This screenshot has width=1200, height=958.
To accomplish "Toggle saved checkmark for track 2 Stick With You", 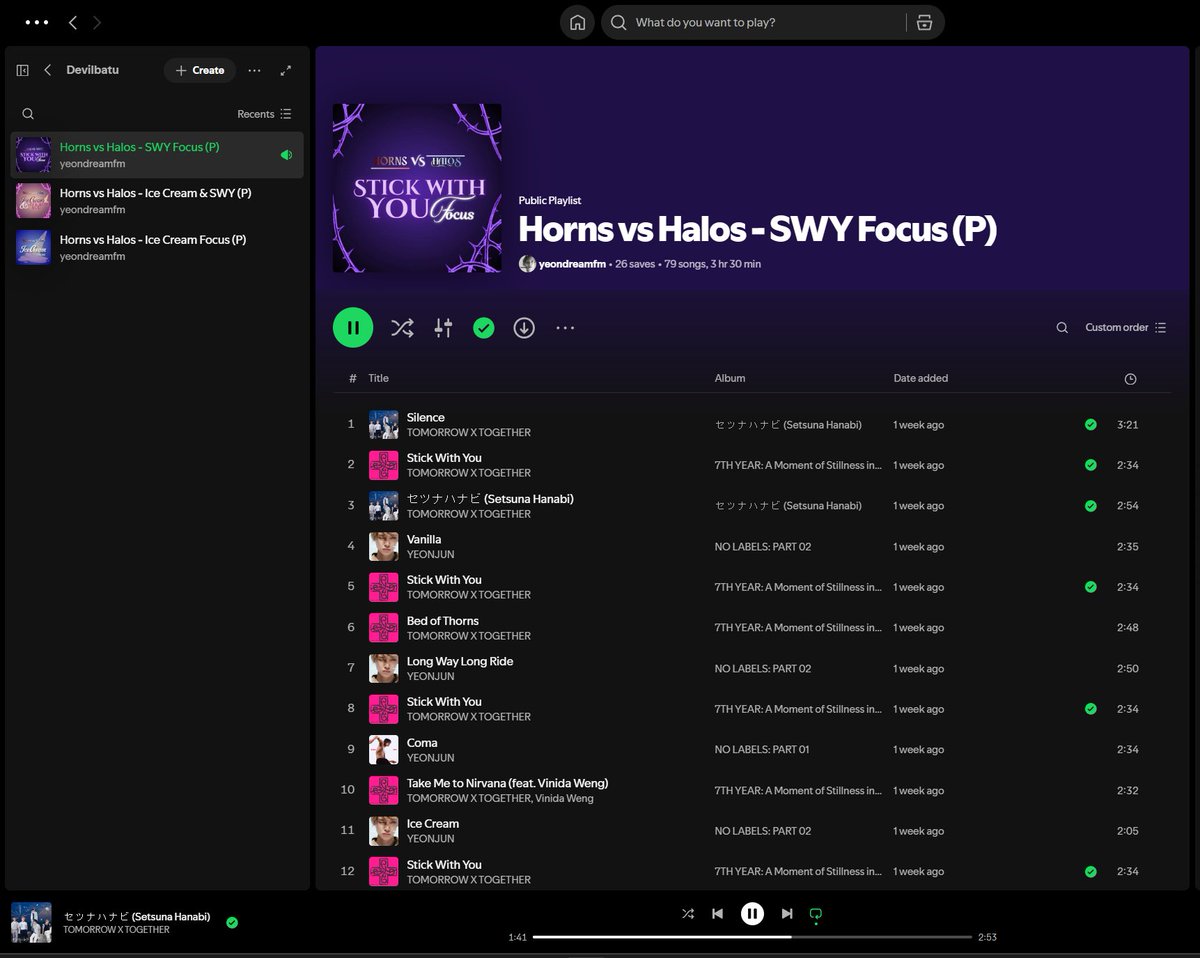I will click(x=1091, y=465).
